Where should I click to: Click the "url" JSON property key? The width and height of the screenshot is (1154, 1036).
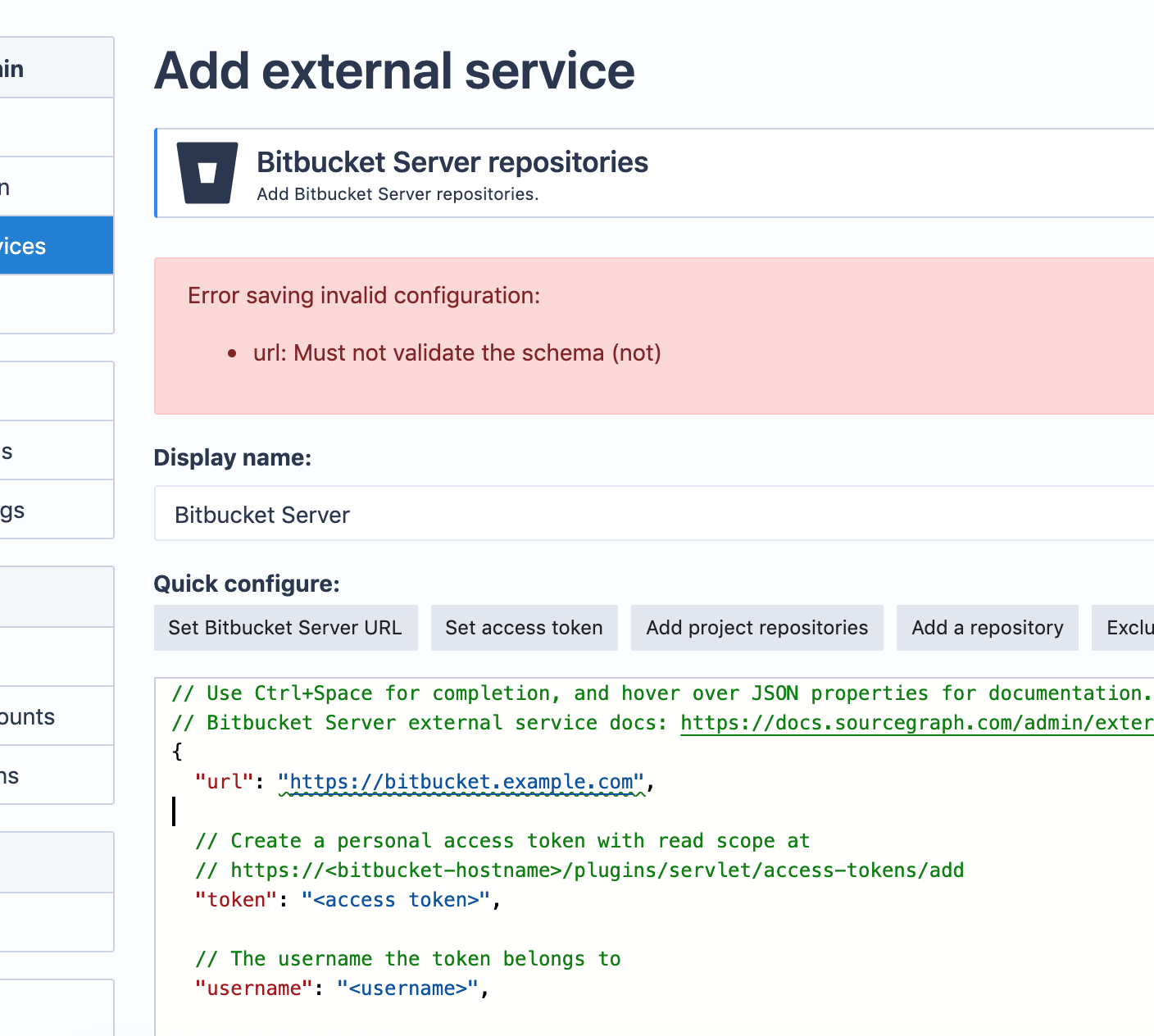225,782
